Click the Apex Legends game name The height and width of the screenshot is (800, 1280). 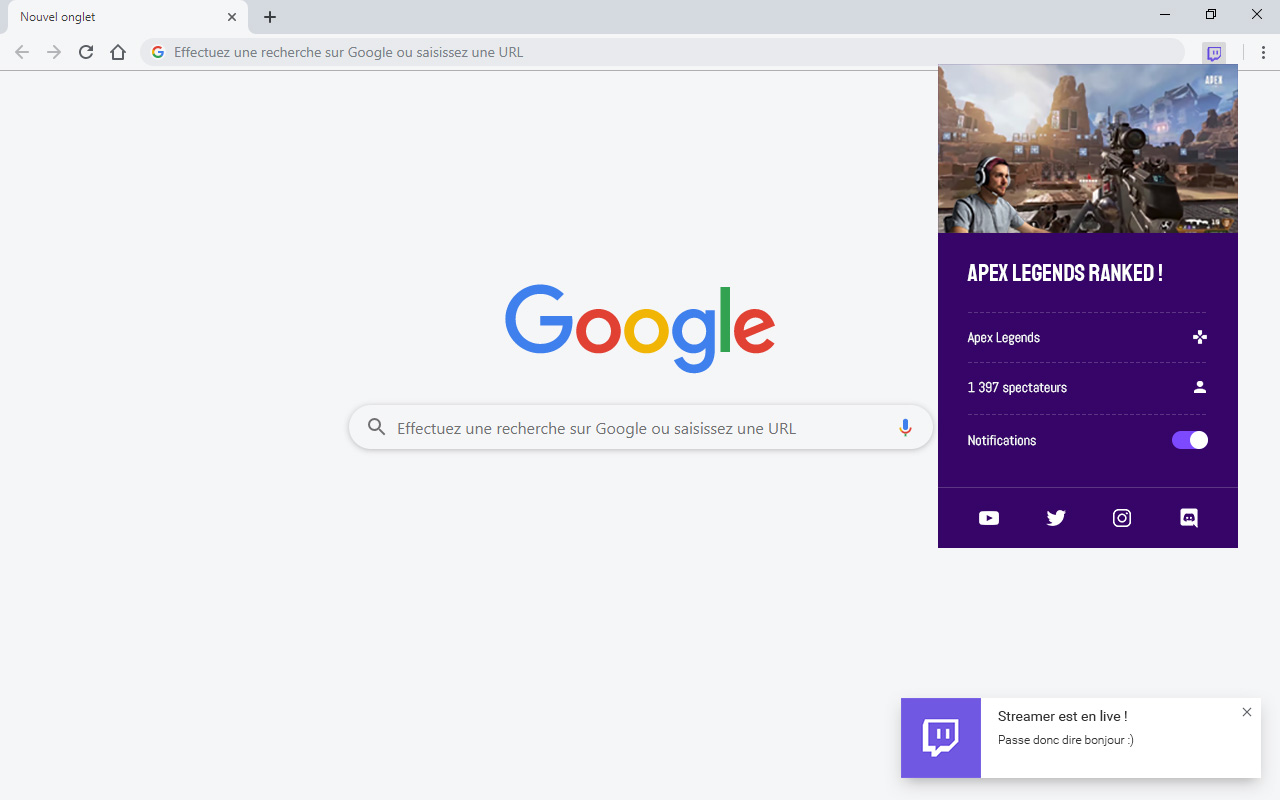click(1004, 338)
